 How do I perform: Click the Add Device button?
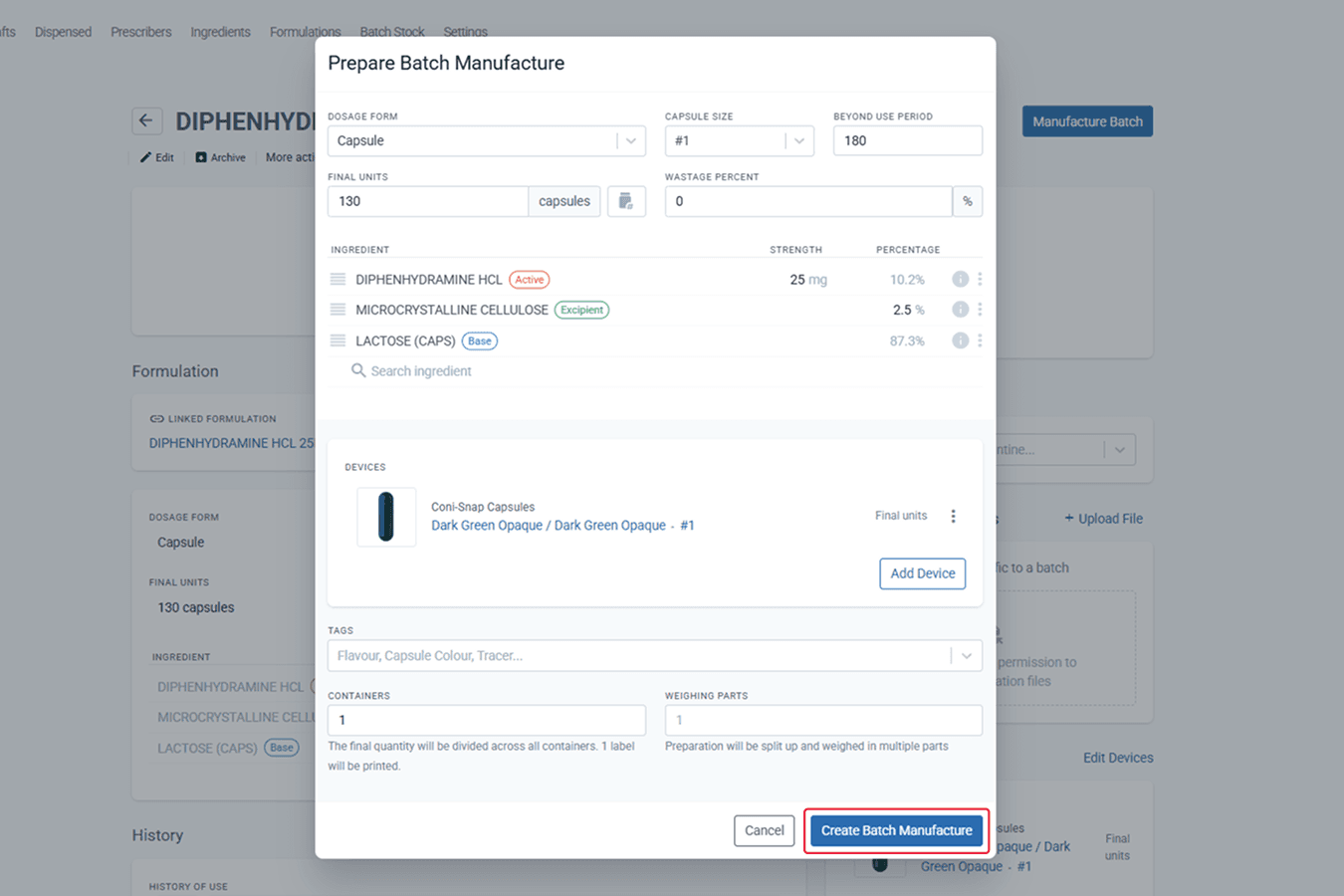point(923,573)
